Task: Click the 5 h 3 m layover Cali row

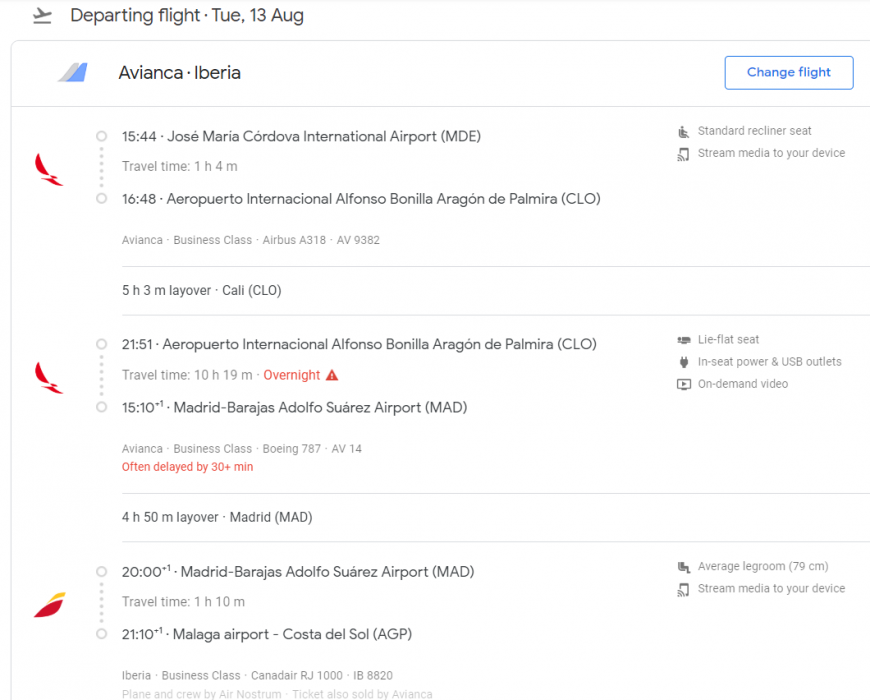Action: 201,291
